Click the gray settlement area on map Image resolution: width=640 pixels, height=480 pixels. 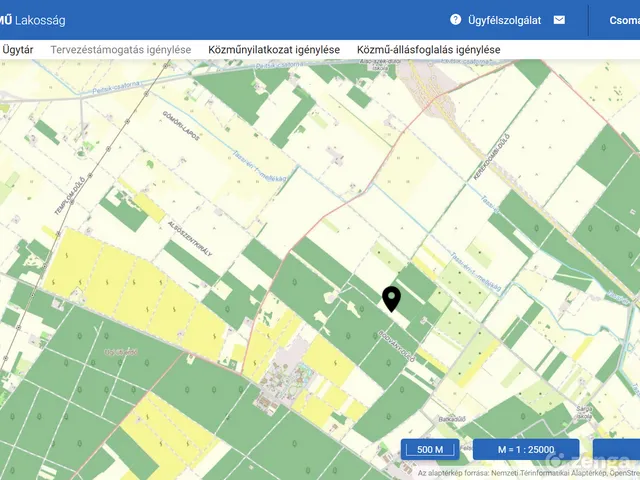point(283,380)
